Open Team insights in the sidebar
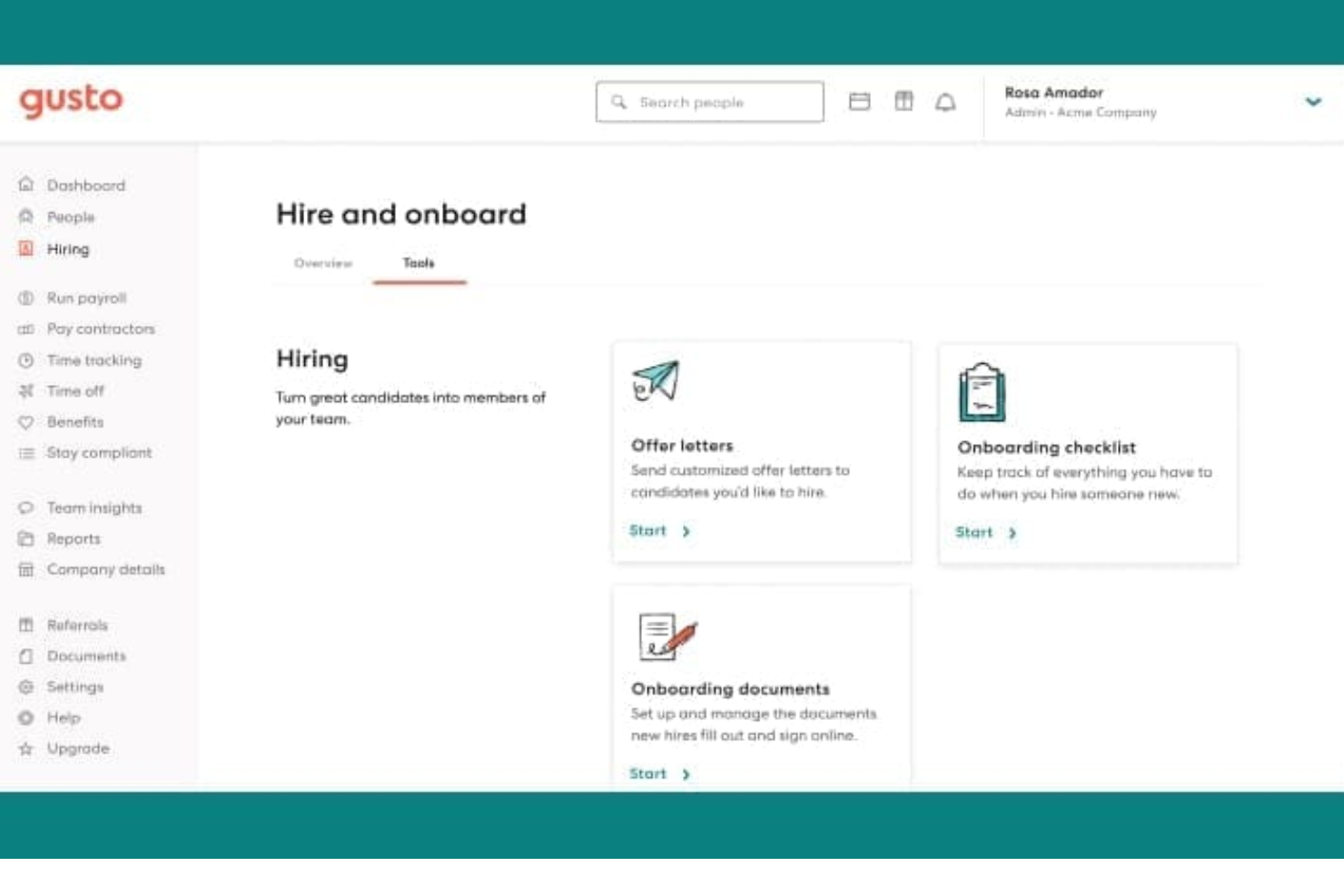 coord(94,507)
